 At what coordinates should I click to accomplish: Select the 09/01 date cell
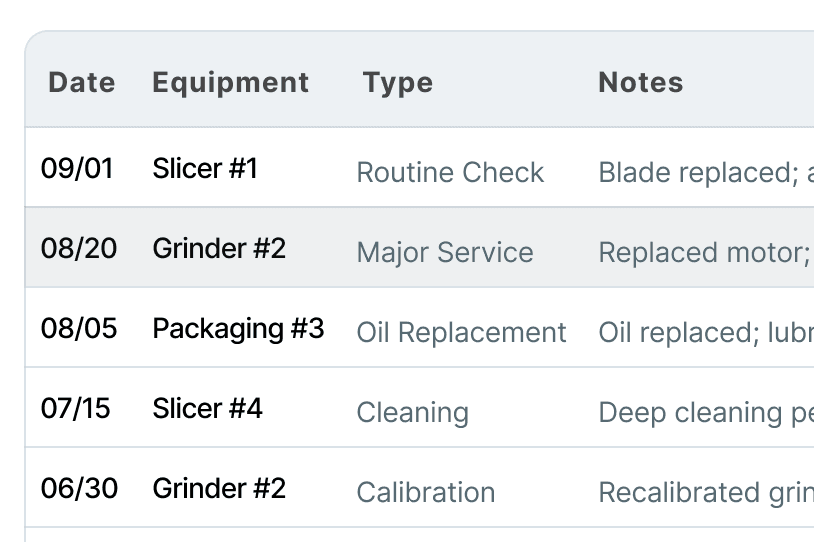coord(77,168)
